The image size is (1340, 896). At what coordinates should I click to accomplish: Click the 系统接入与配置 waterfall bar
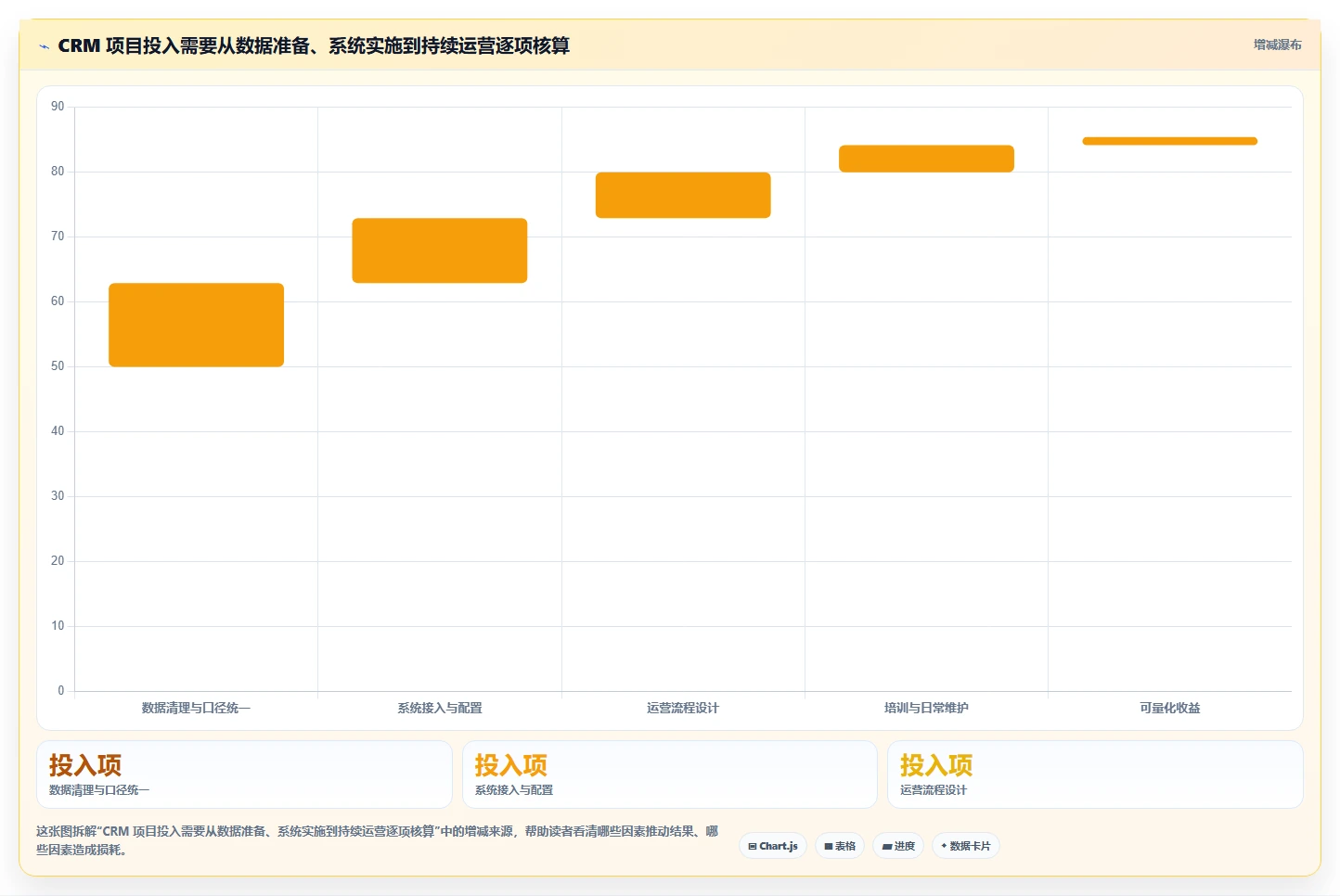tap(440, 250)
